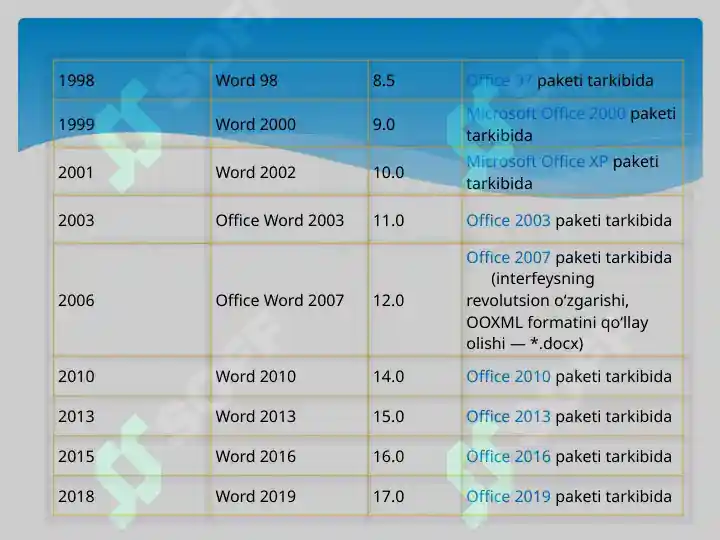Image resolution: width=720 pixels, height=540 pixels.
Task: Open the Office 2010 link
Action: coord(508,377)
